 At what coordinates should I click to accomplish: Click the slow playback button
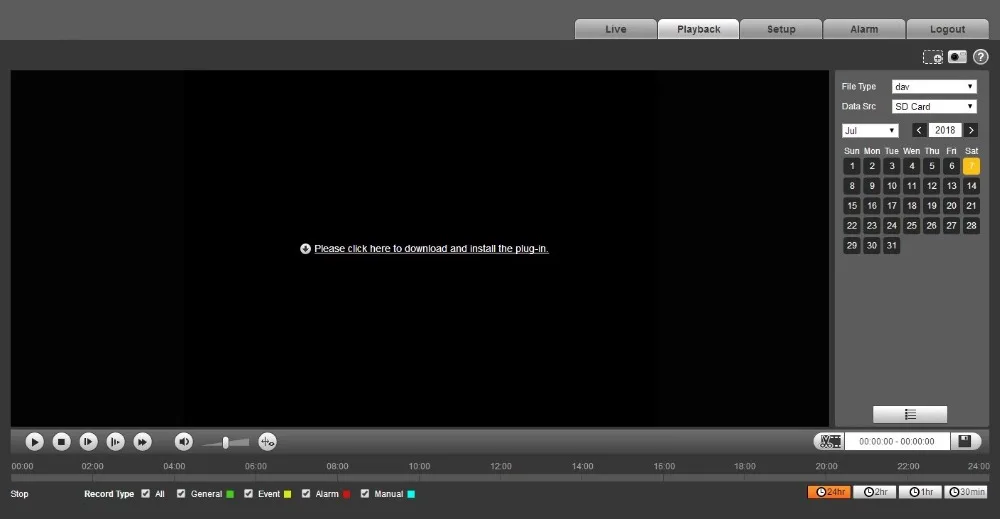88,441
